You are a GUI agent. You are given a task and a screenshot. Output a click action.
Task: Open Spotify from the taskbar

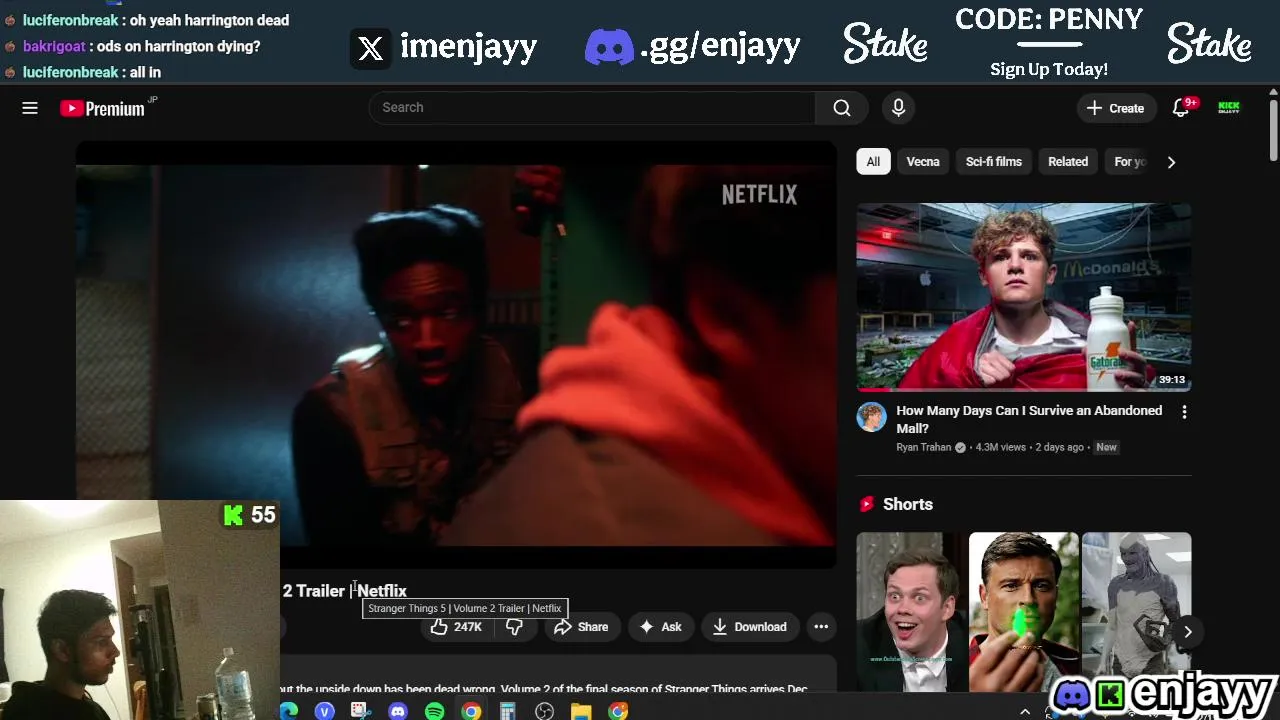pos(434,711)
